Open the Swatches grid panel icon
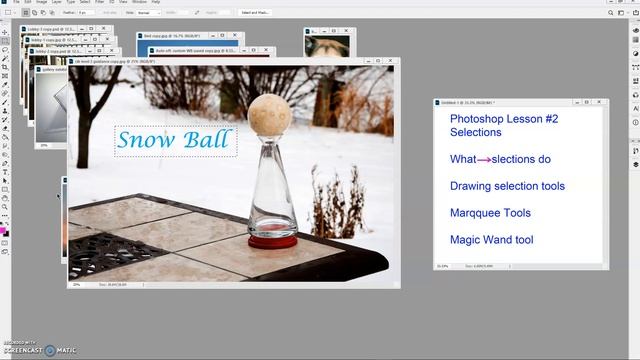Viewport: 640px width, 360px height. coord(636,40)
